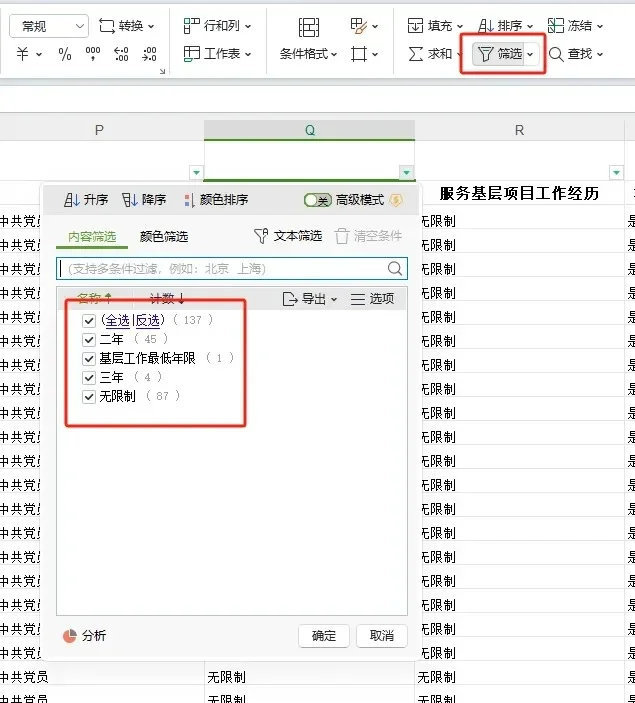Open number format dialog launcher

162,71
